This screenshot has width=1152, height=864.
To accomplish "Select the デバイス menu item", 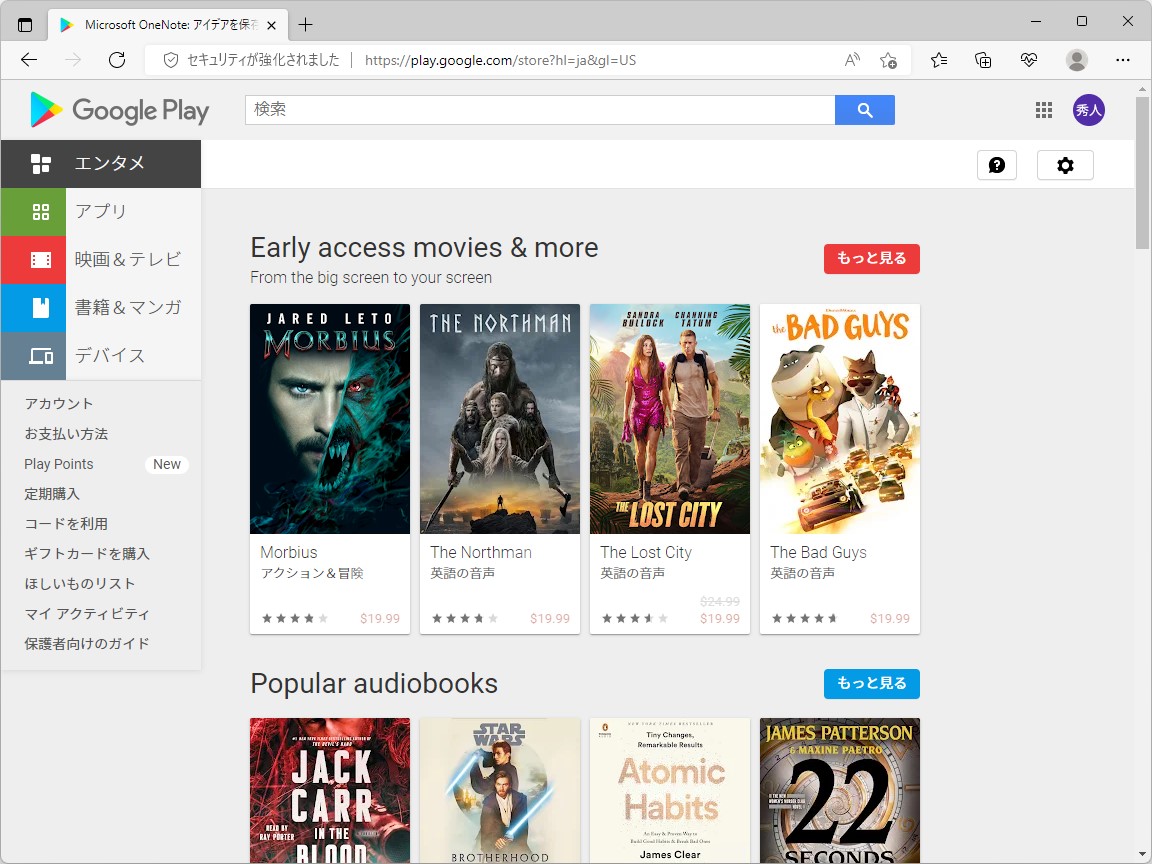I will point(101,356).
